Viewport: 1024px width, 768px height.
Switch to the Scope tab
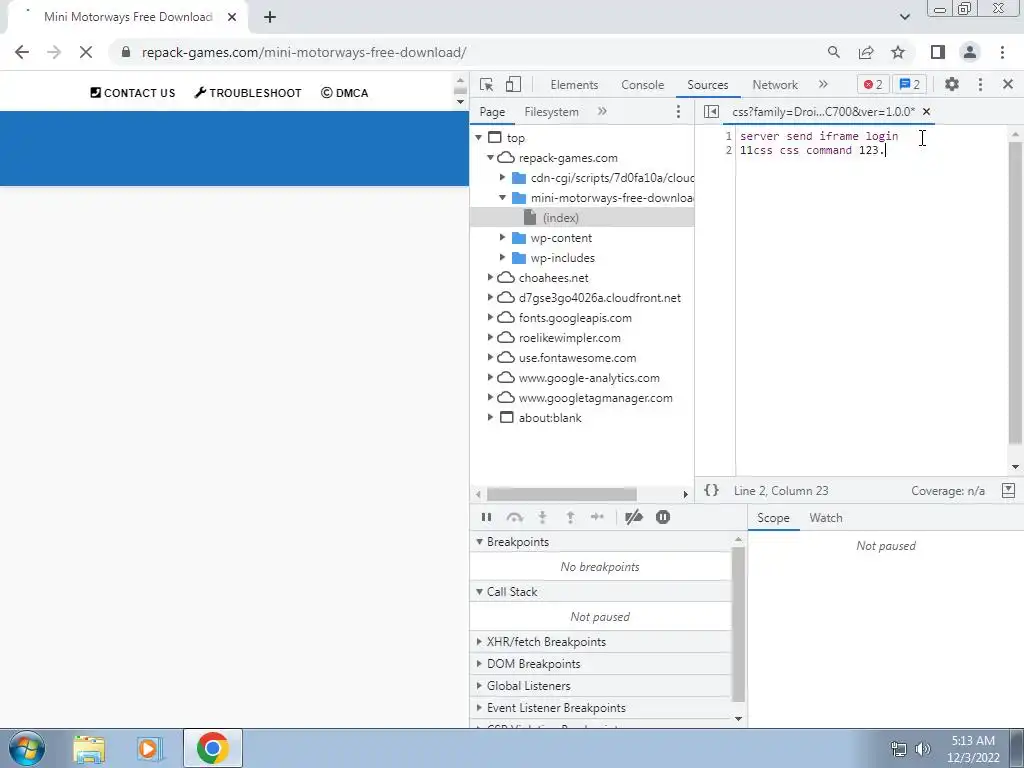pyautogui.click(x=773, y=518)
